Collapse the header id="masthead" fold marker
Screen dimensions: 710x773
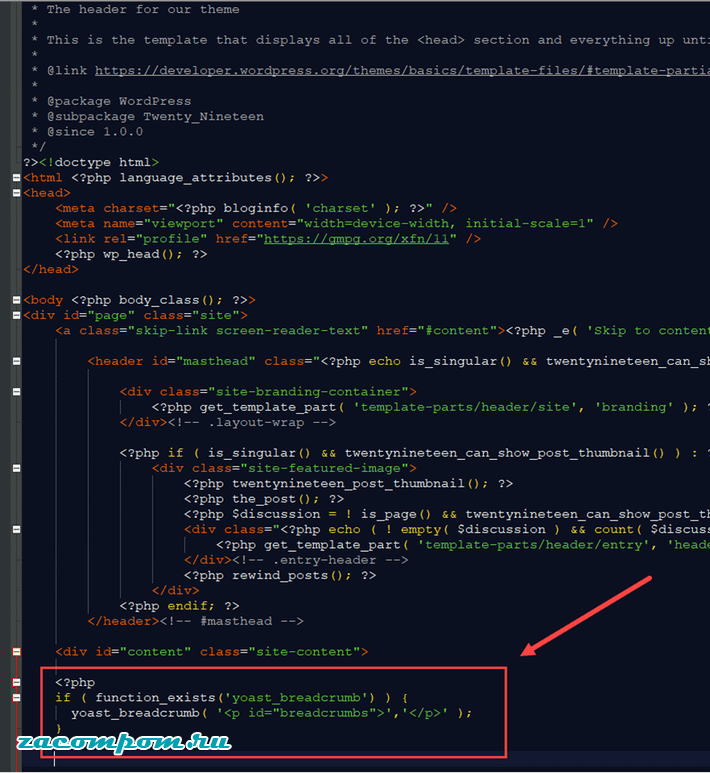(16, 361)
